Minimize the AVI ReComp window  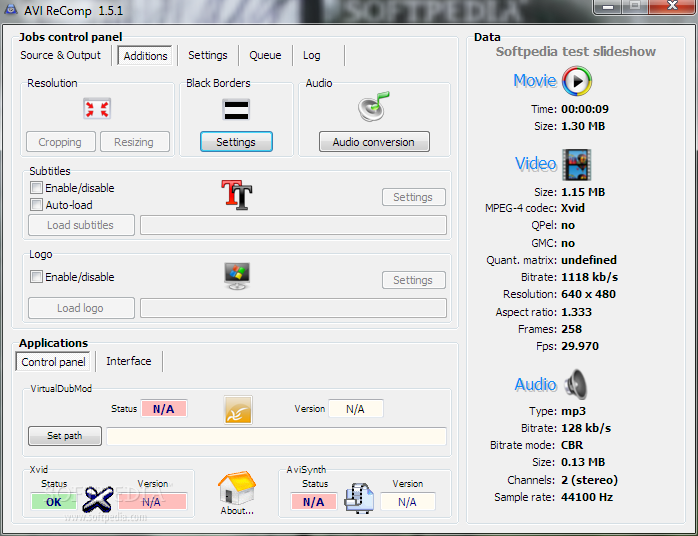click(608, 7)
